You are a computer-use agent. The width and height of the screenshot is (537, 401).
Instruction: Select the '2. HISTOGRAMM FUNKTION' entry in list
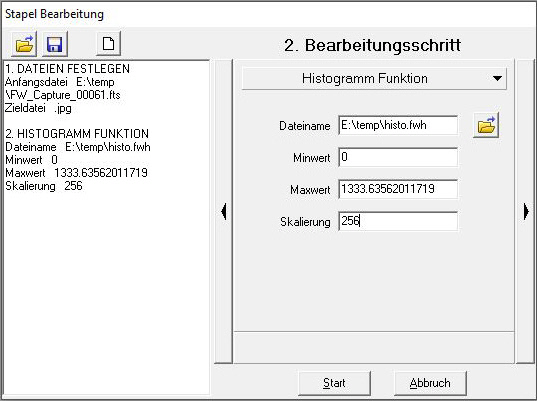pyautogui.click(x=77, y=134)
